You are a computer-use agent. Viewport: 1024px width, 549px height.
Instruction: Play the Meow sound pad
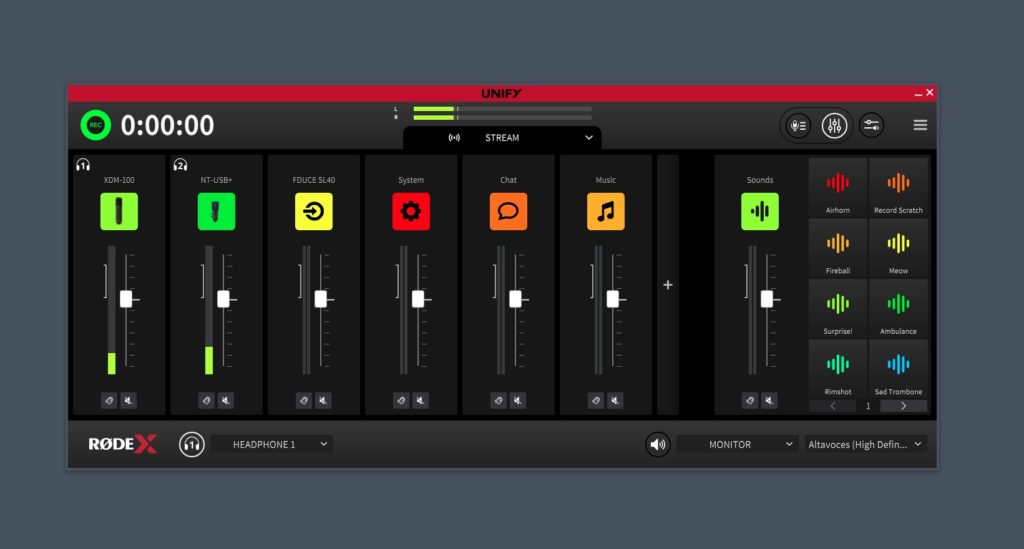pyautogui.click(x=898, y=248)
